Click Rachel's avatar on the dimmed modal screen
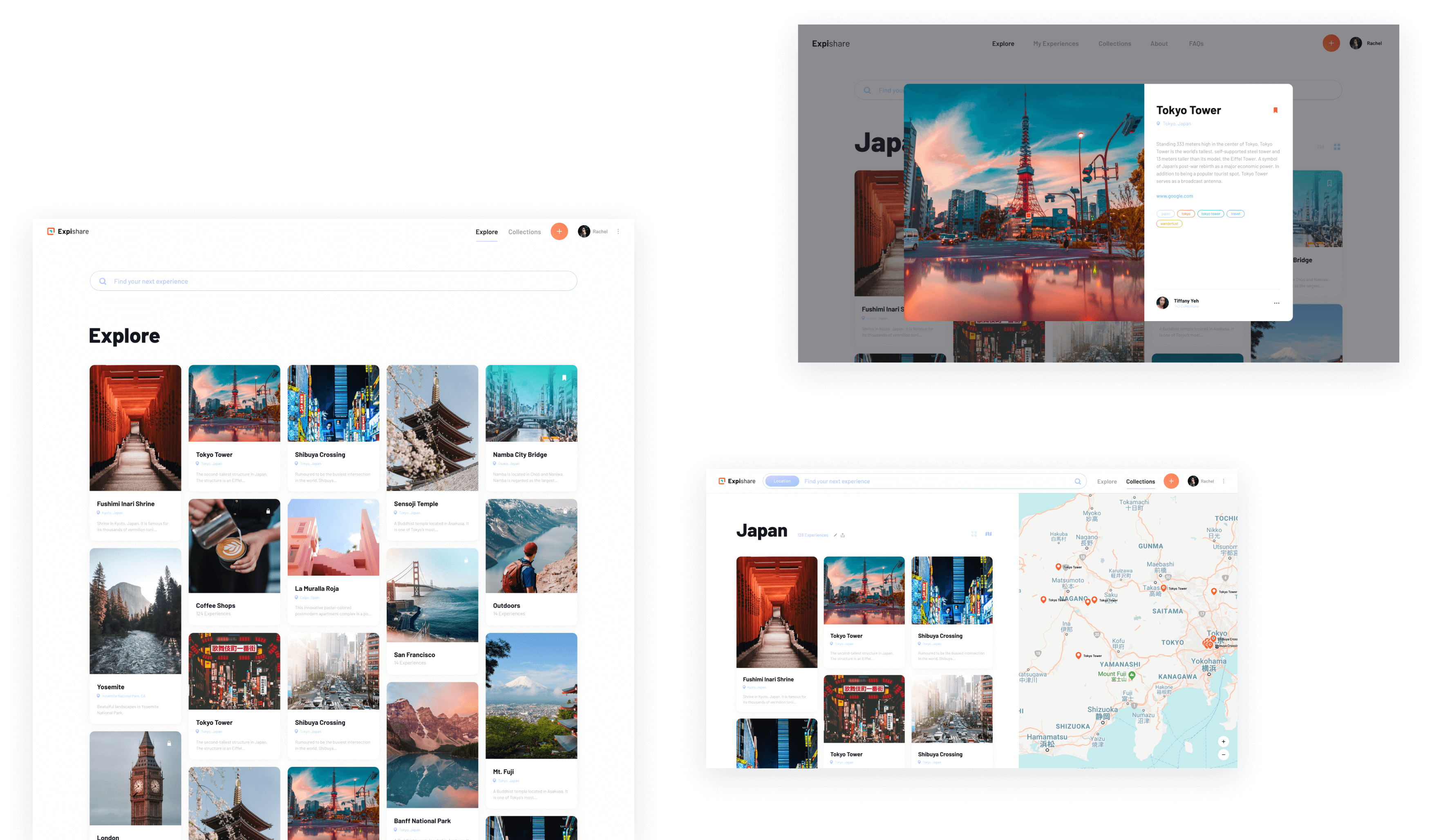 click(1355, 43)
